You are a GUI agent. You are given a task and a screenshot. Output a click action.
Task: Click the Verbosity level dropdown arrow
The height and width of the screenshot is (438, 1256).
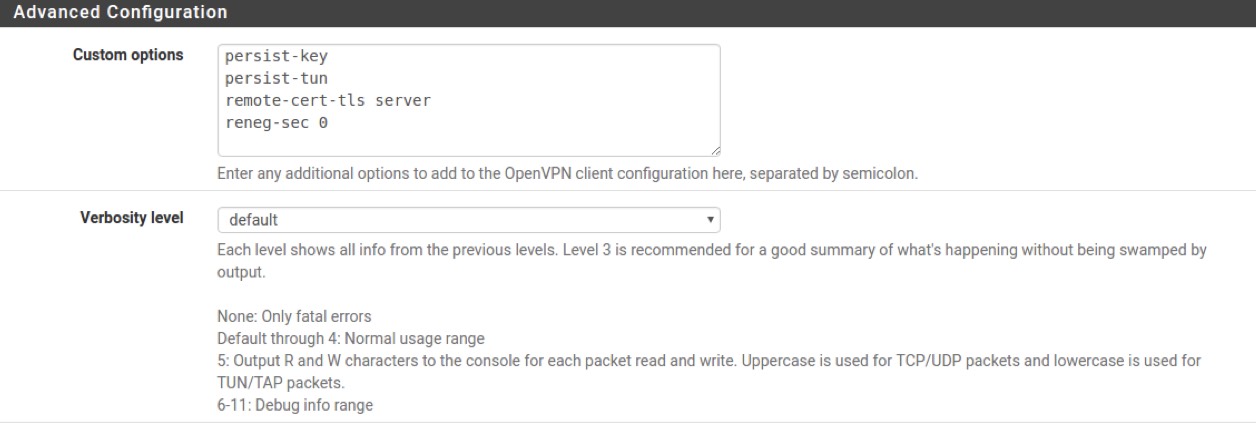709,219
